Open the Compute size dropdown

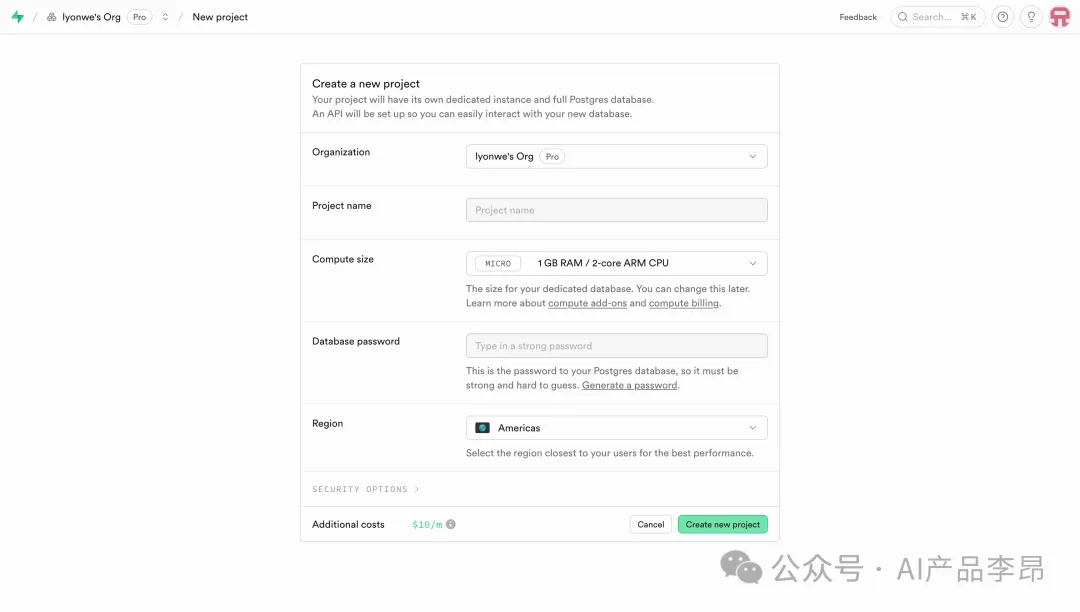coord(616,263)
